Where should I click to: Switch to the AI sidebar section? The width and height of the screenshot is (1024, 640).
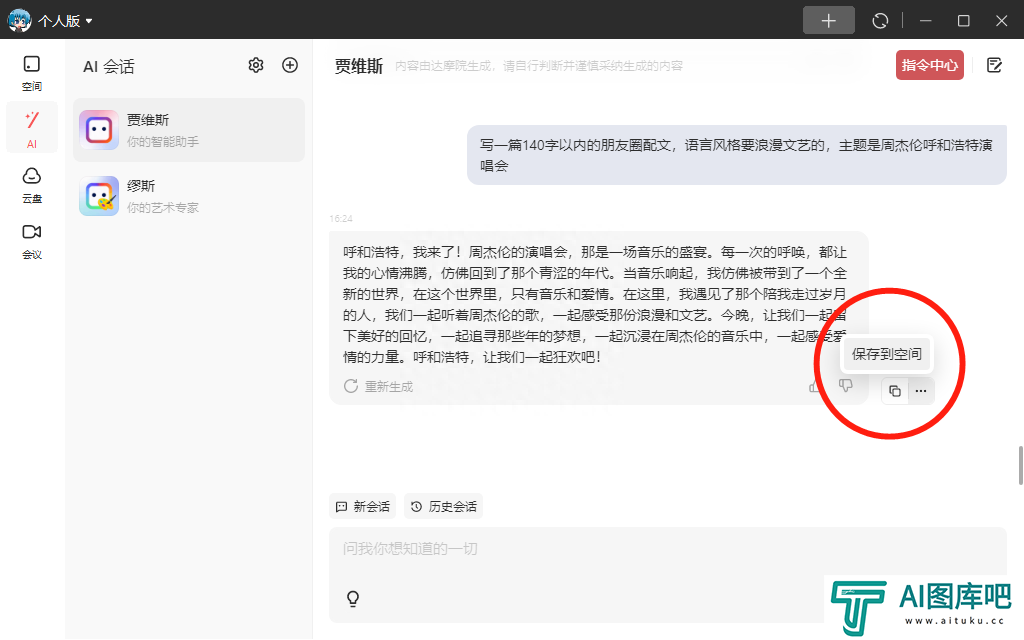31,129
